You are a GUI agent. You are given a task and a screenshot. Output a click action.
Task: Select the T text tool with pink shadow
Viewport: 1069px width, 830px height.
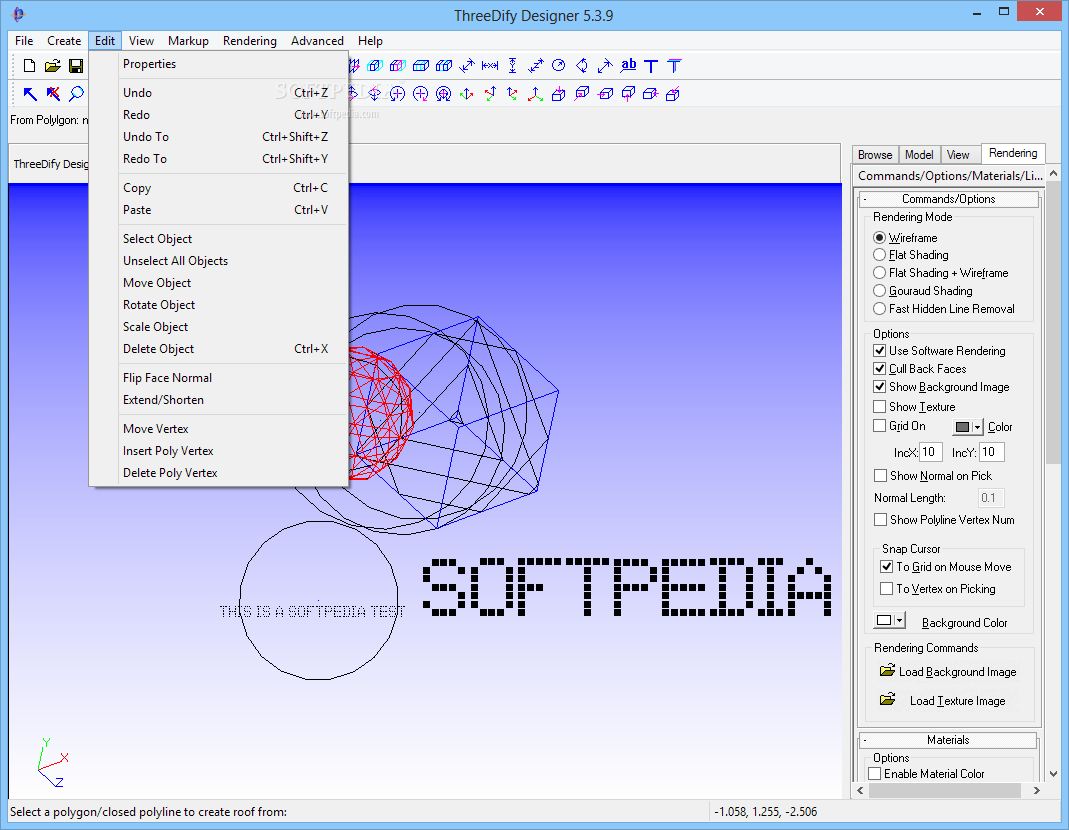click(x=674, y=65)
